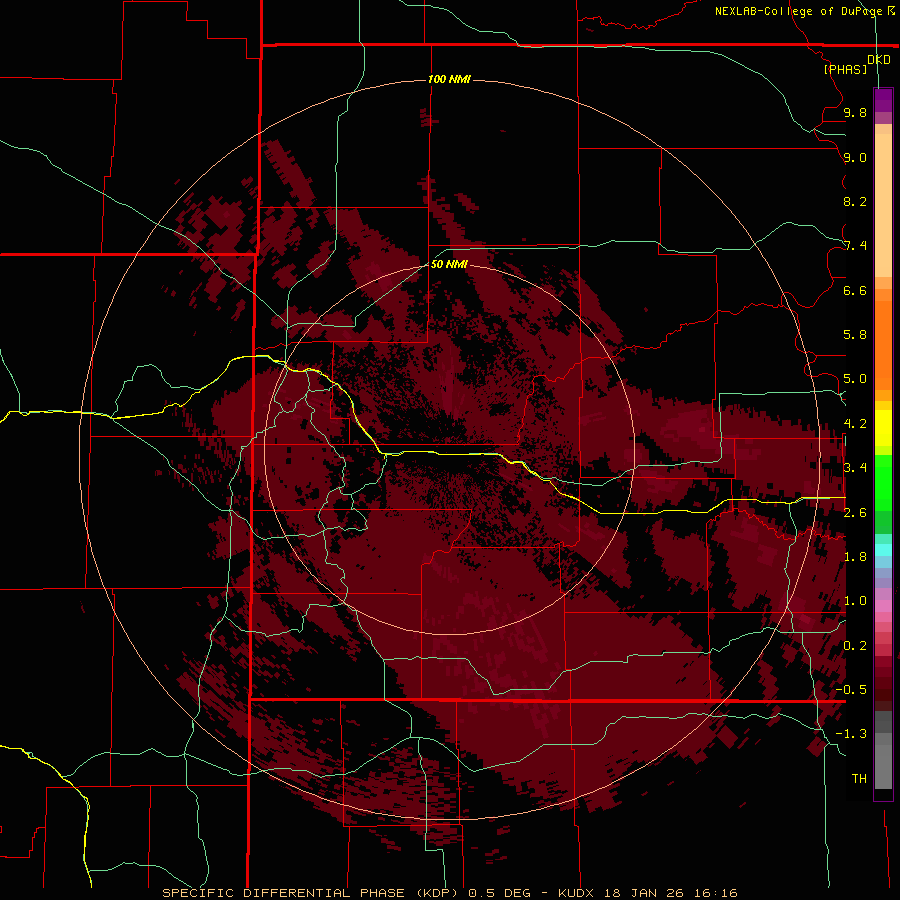This screenshot has height=900, width=900.
Task: Click the "50 NMI" range ring label
Action: [449, 264]
